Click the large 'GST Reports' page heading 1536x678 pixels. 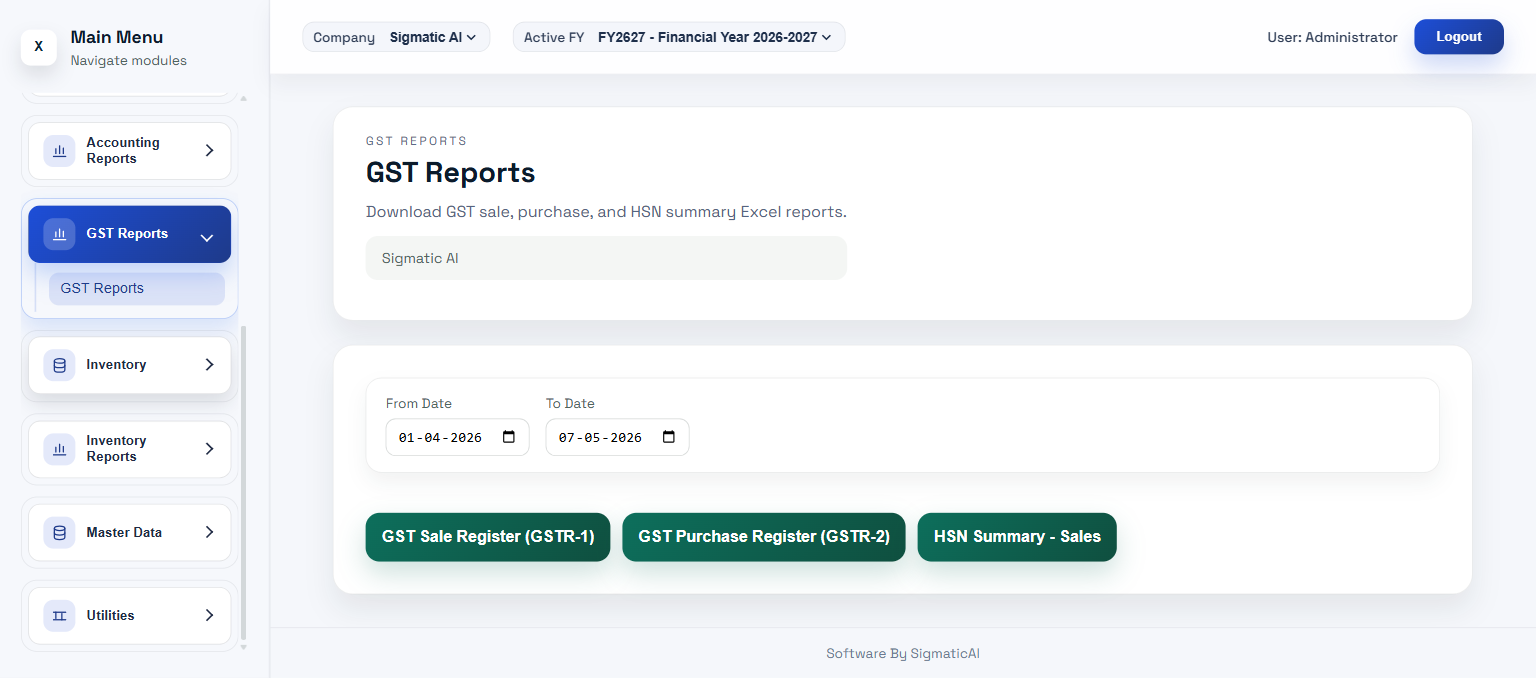(x=451, y=172)
